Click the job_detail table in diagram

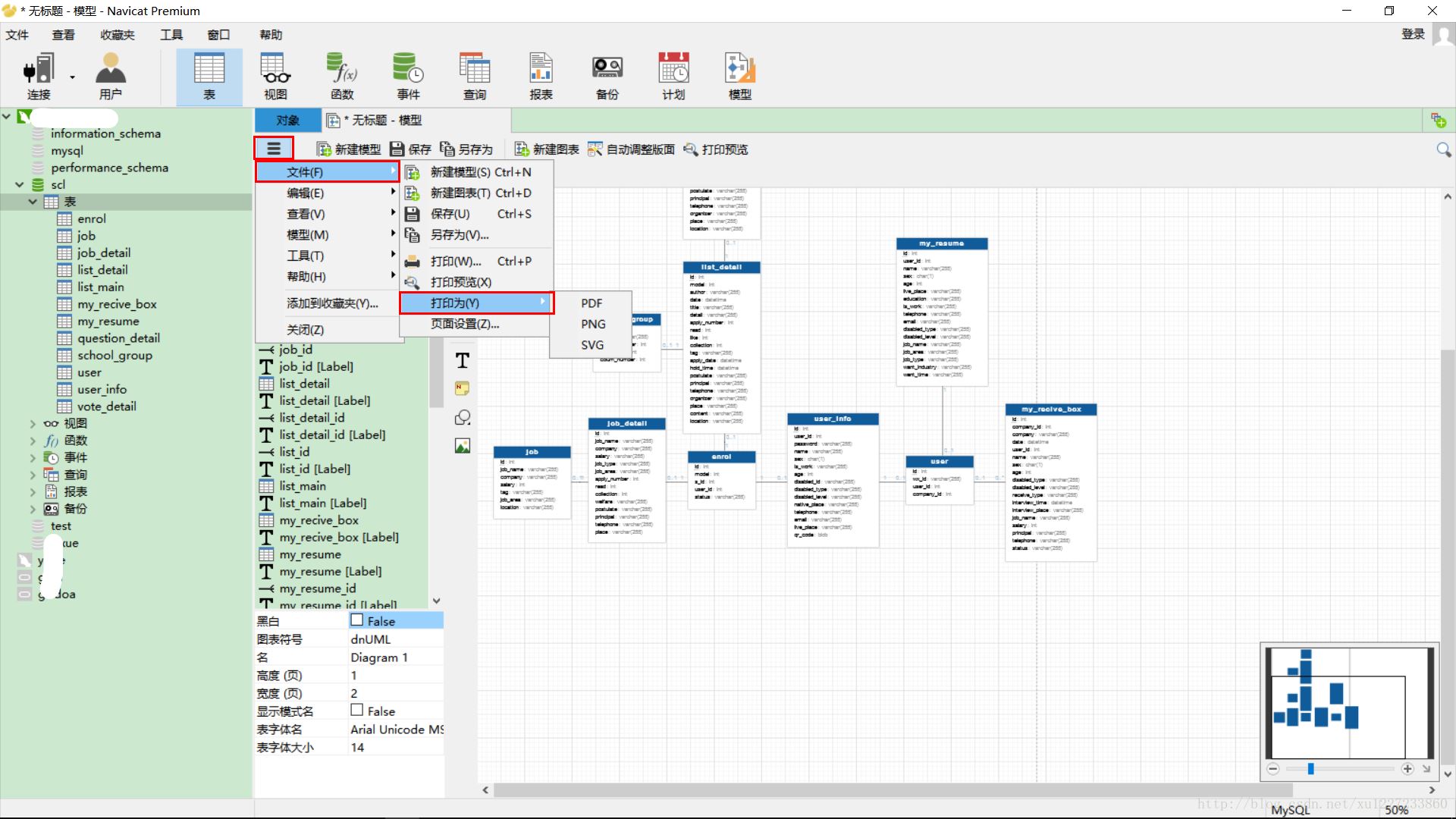(625, 423)
